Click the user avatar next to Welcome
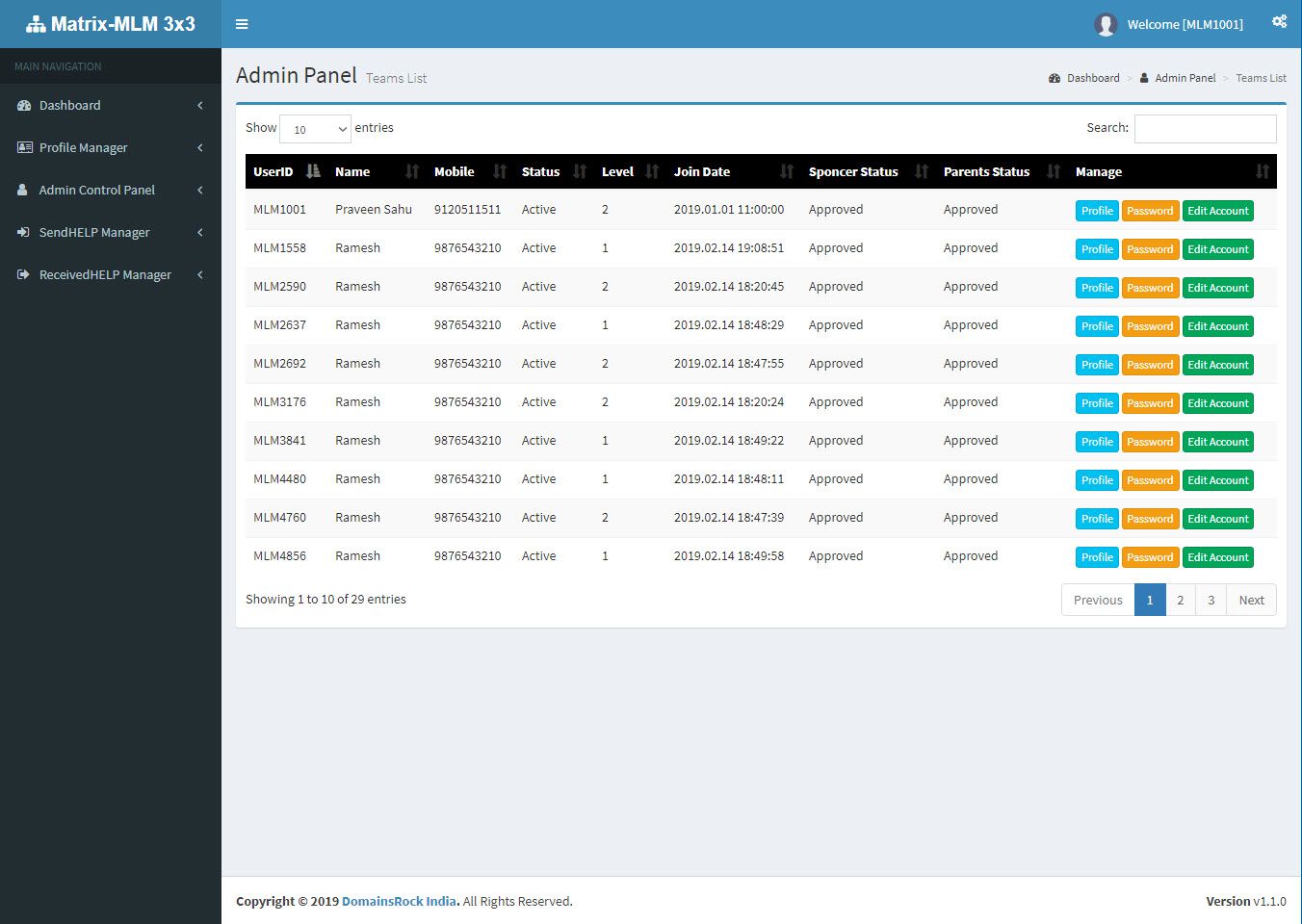Screen dimensions: 1302x924 [1106, 25]
